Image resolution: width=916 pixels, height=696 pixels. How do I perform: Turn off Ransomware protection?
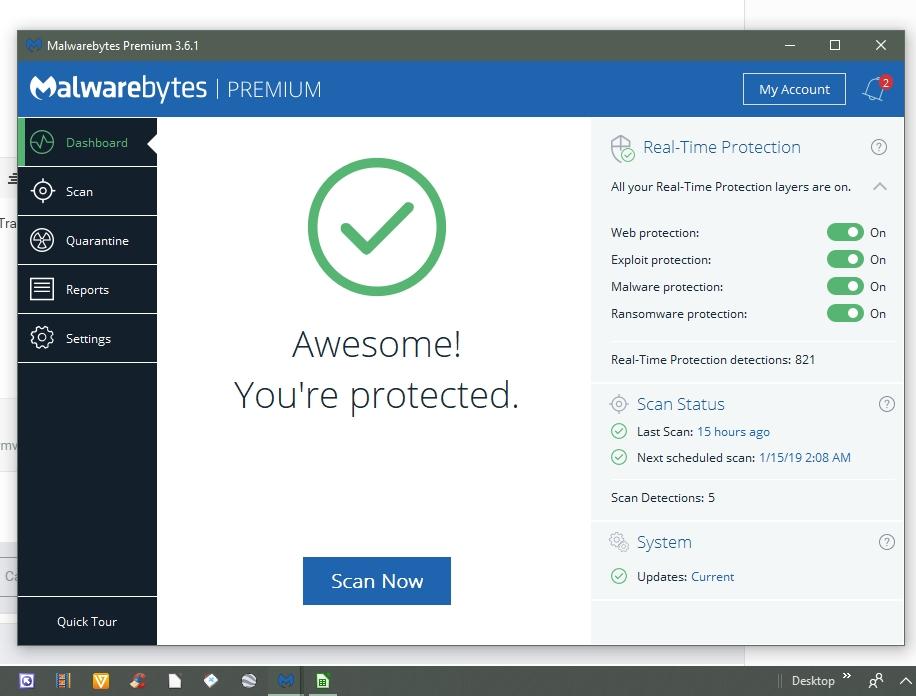click(x=846, y=313)
